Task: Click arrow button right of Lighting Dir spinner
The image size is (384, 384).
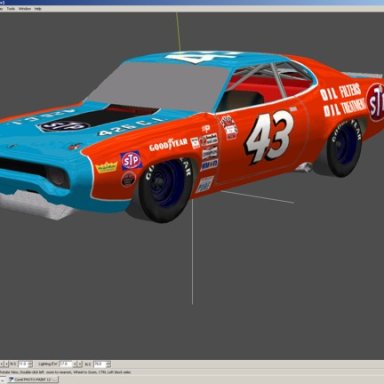Action: (x=80, y=364)
